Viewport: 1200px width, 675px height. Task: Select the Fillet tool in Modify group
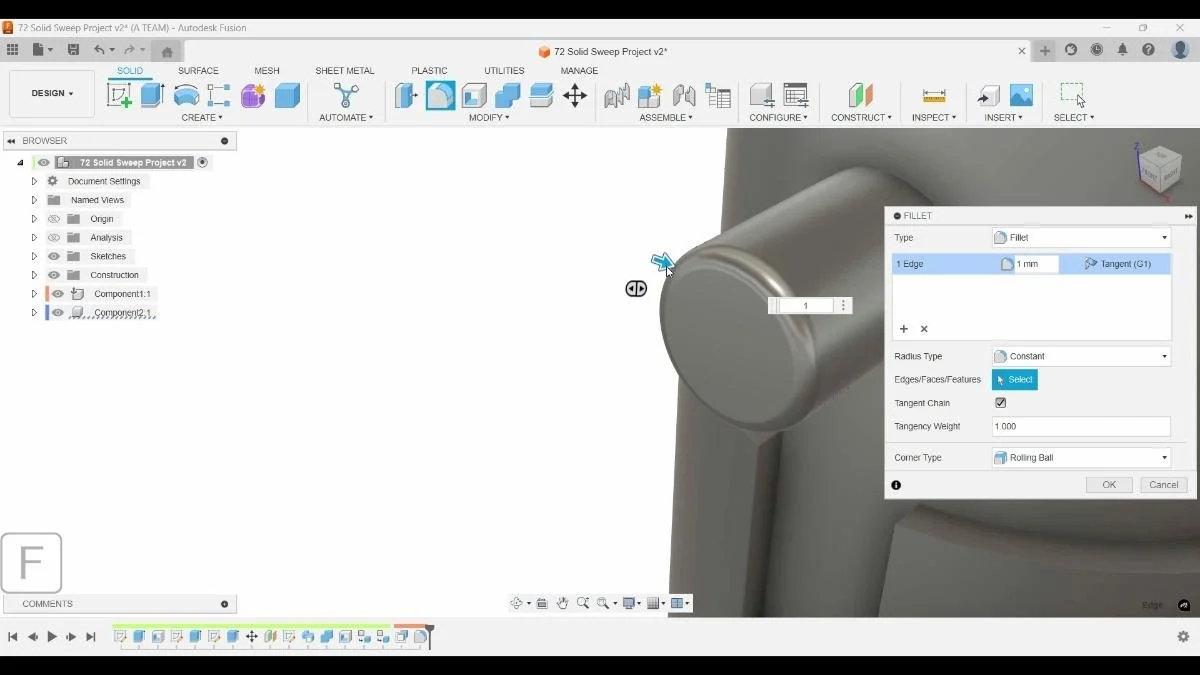(x=440, y=95)
